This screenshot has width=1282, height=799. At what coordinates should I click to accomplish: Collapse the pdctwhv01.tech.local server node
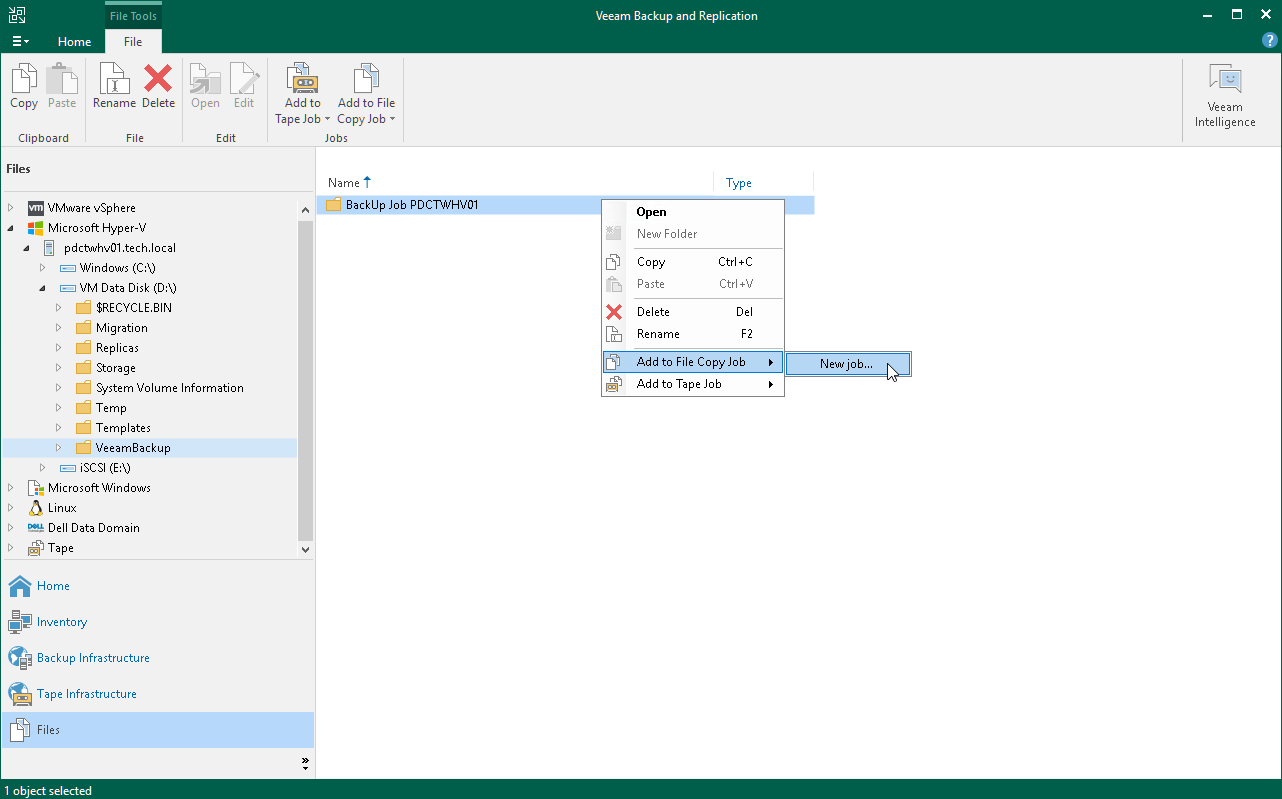pyautogui.click(x=27, y=248)
